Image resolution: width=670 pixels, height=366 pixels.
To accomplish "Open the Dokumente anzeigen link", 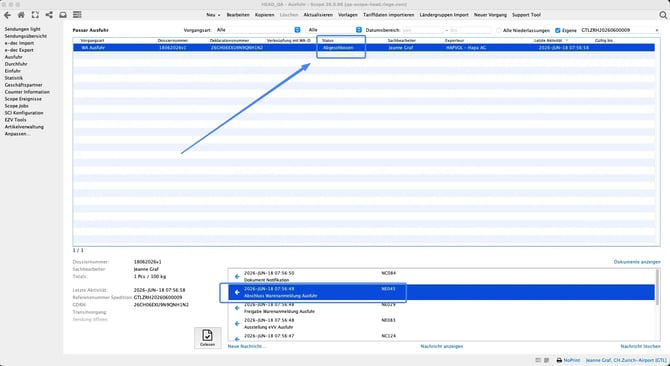I will (637, 262).
